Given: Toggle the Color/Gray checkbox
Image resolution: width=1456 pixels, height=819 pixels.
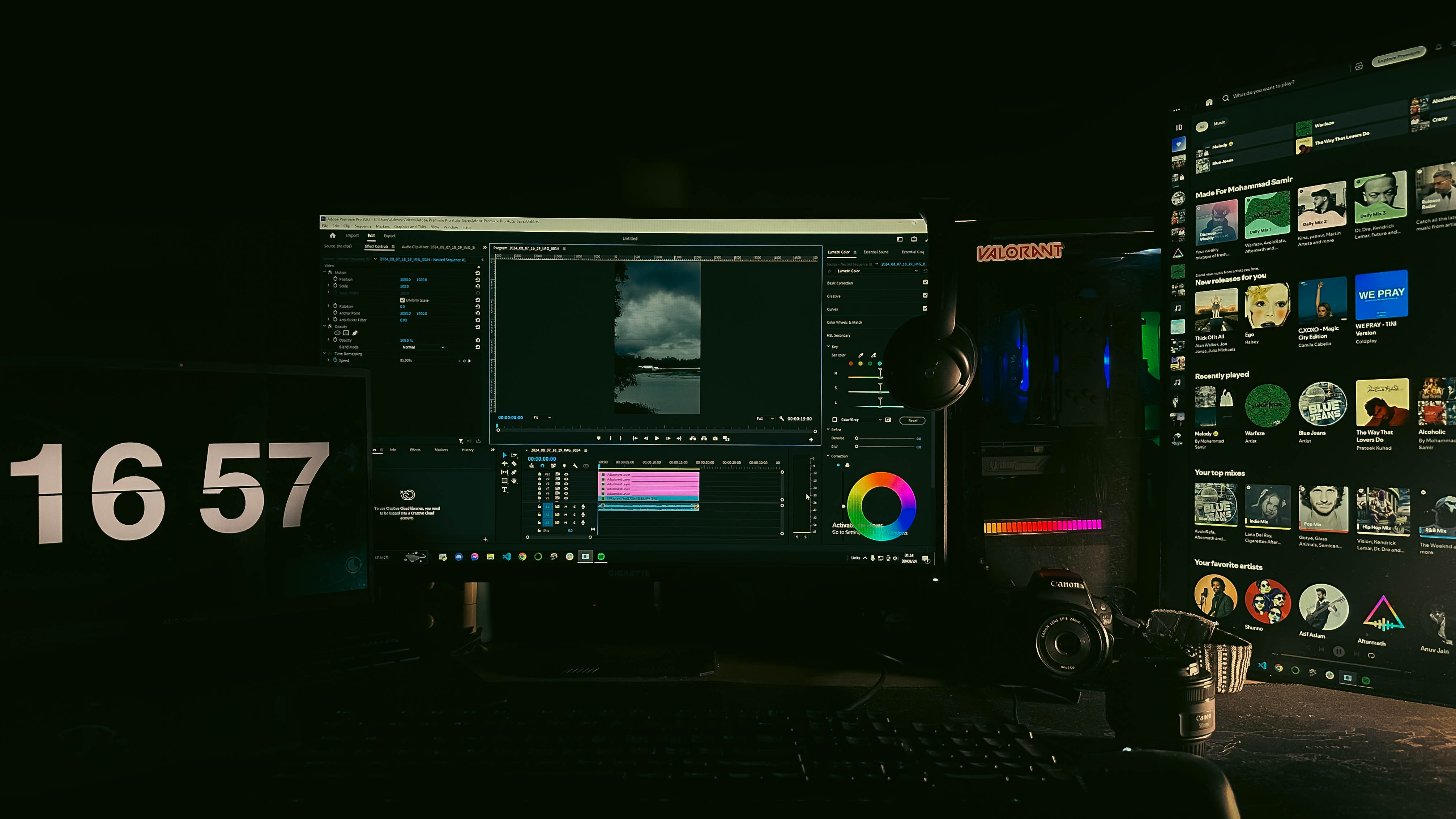Looking at the screenshot, I should coord(835,420).
